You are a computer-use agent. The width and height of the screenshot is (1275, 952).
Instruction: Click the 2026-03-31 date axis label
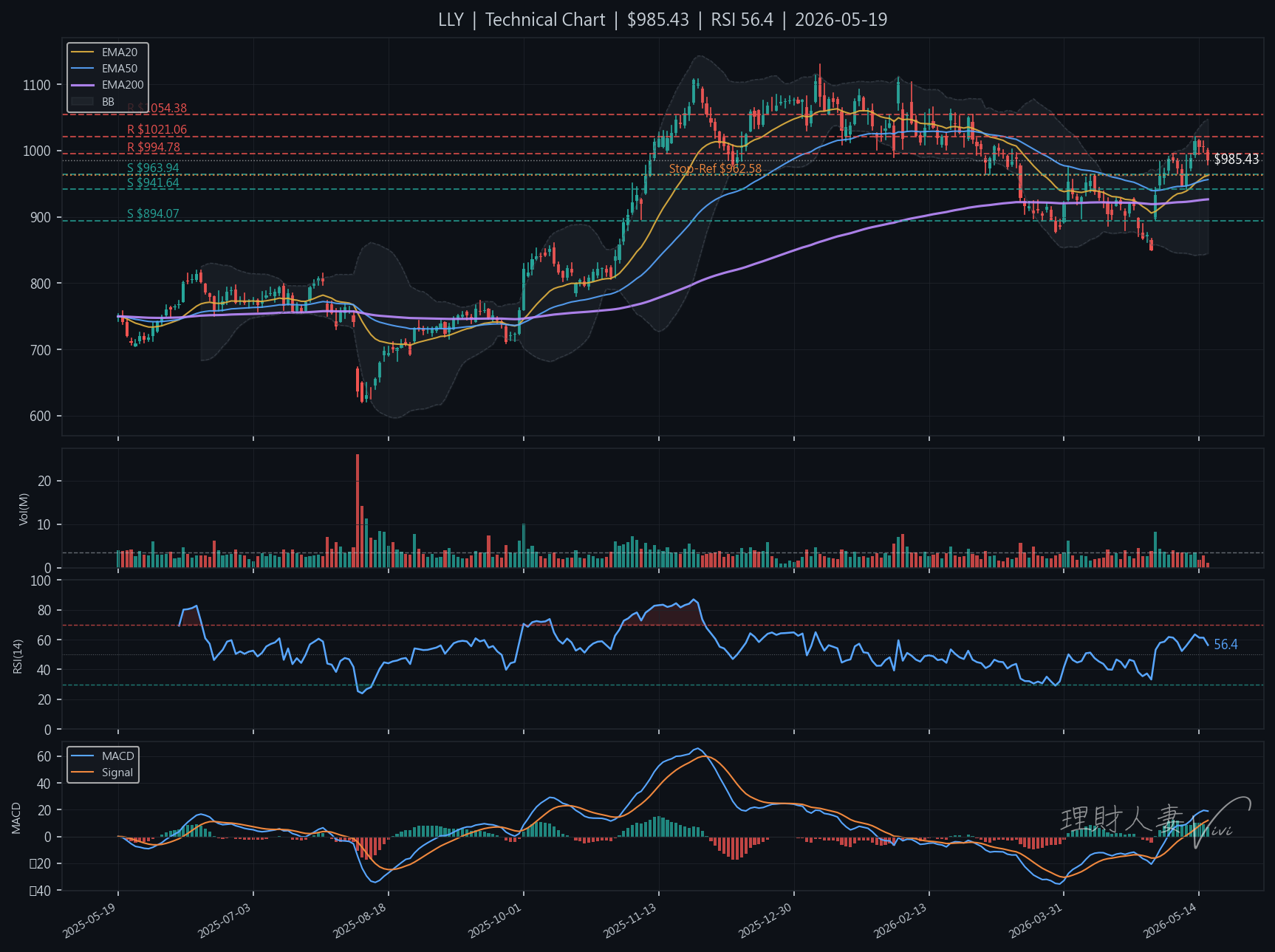1036,921
